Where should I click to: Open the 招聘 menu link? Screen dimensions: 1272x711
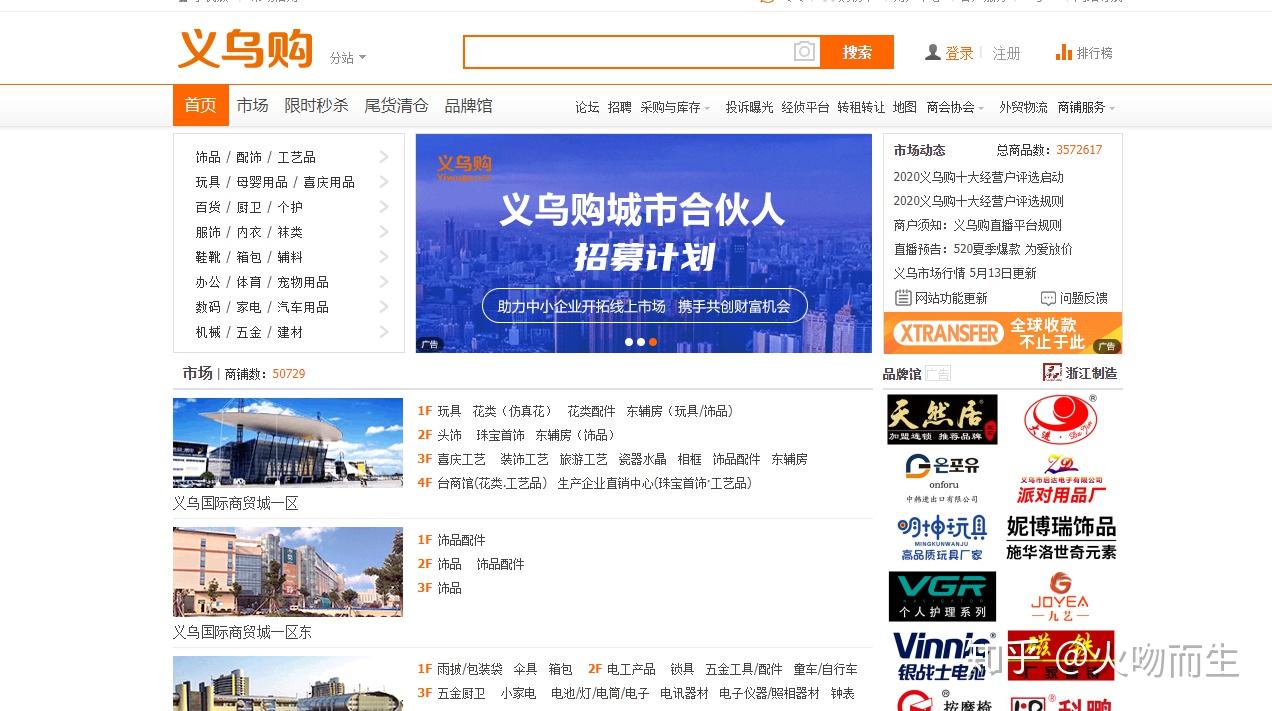point(620,107)
